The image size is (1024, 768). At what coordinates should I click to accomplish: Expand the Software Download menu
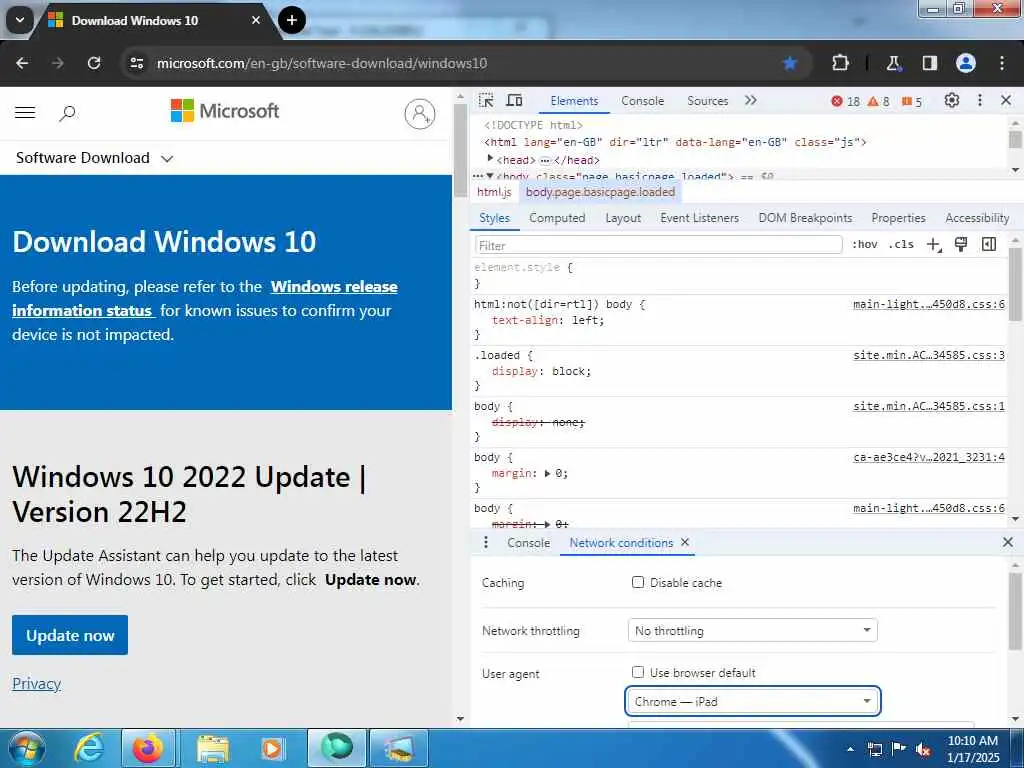(x=94, y=158)
